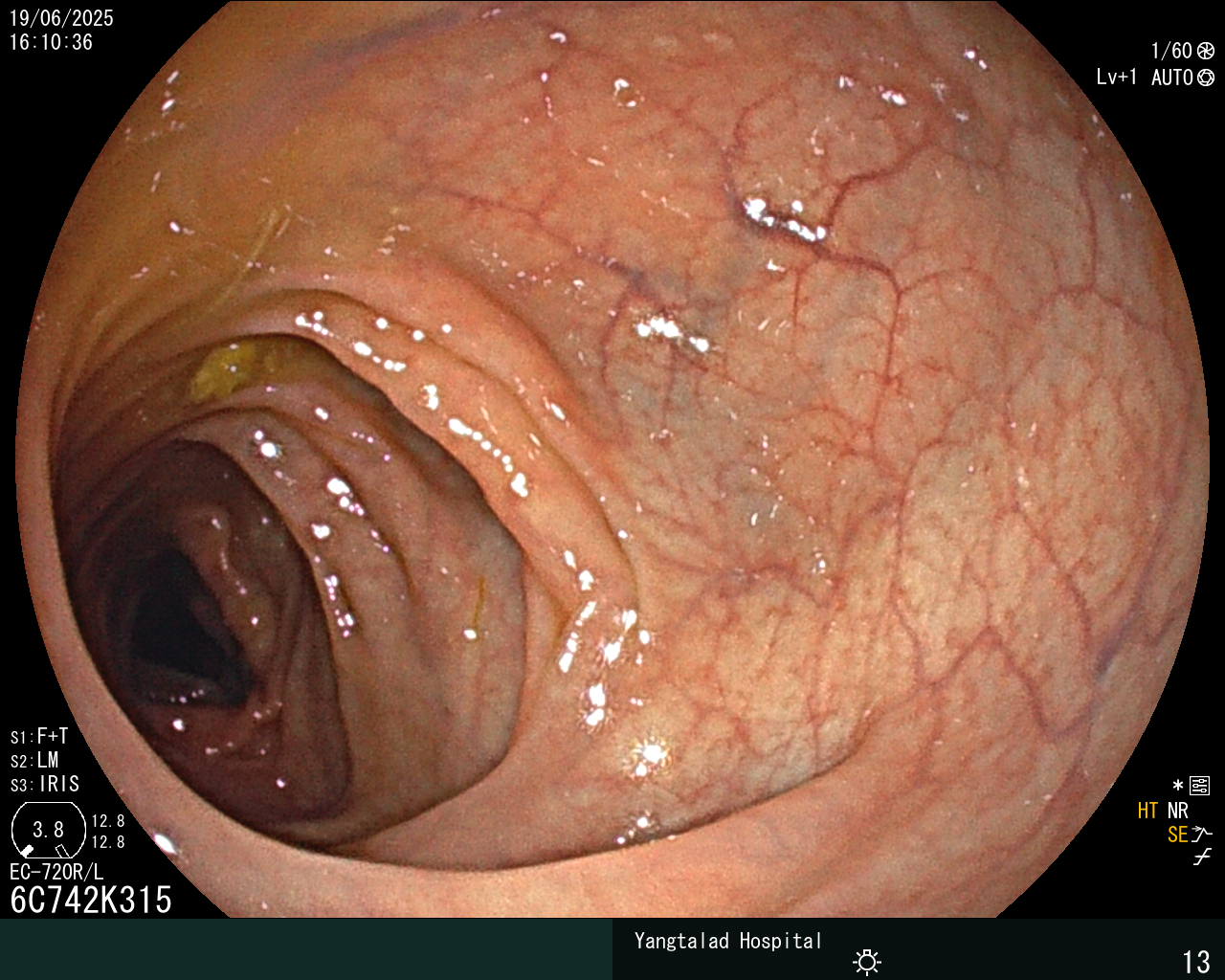The height and width of the screenshot is (980, 1225).
Task: Click the yellow HT indicator
Action: click(1147, 811)
